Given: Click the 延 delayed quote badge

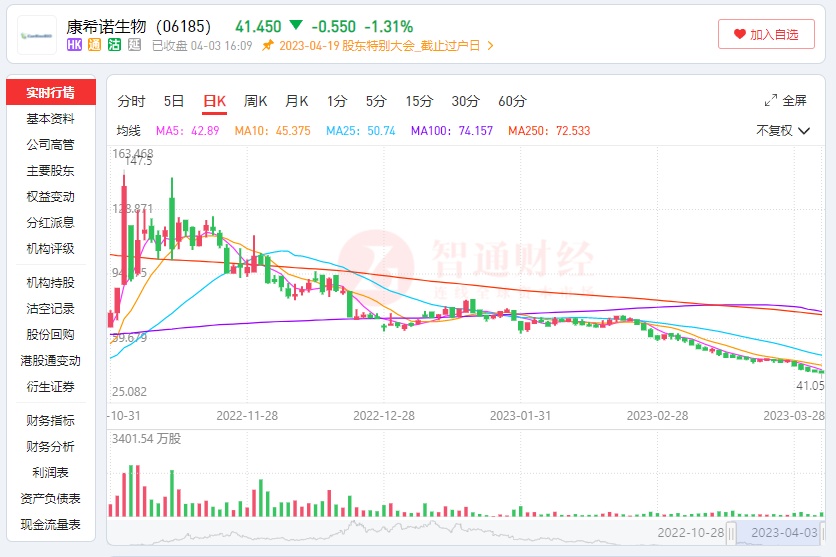Looking at the screenshot, I should coord(133,45).
